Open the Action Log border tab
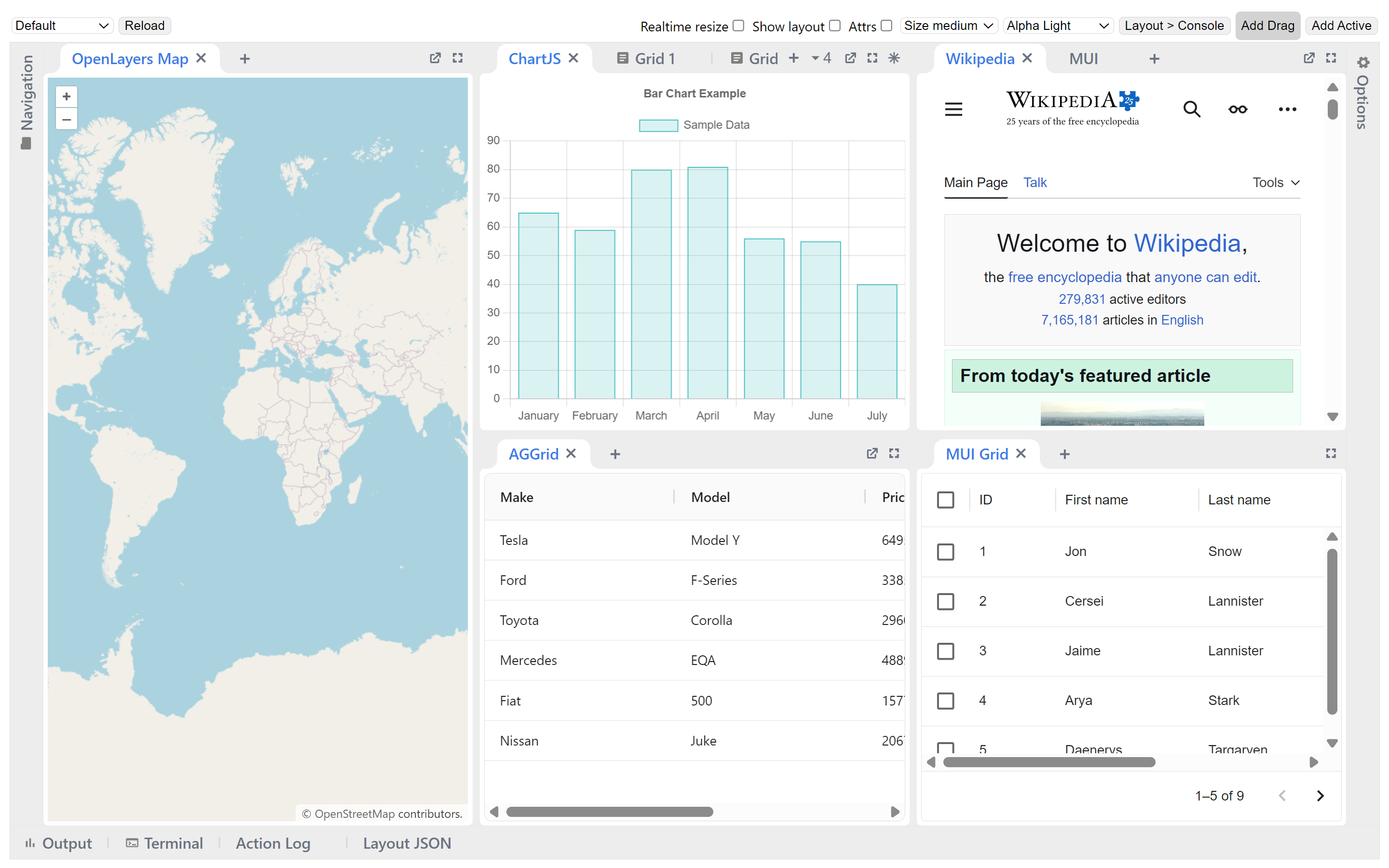The image size is (1389, 868). [273, 843]
